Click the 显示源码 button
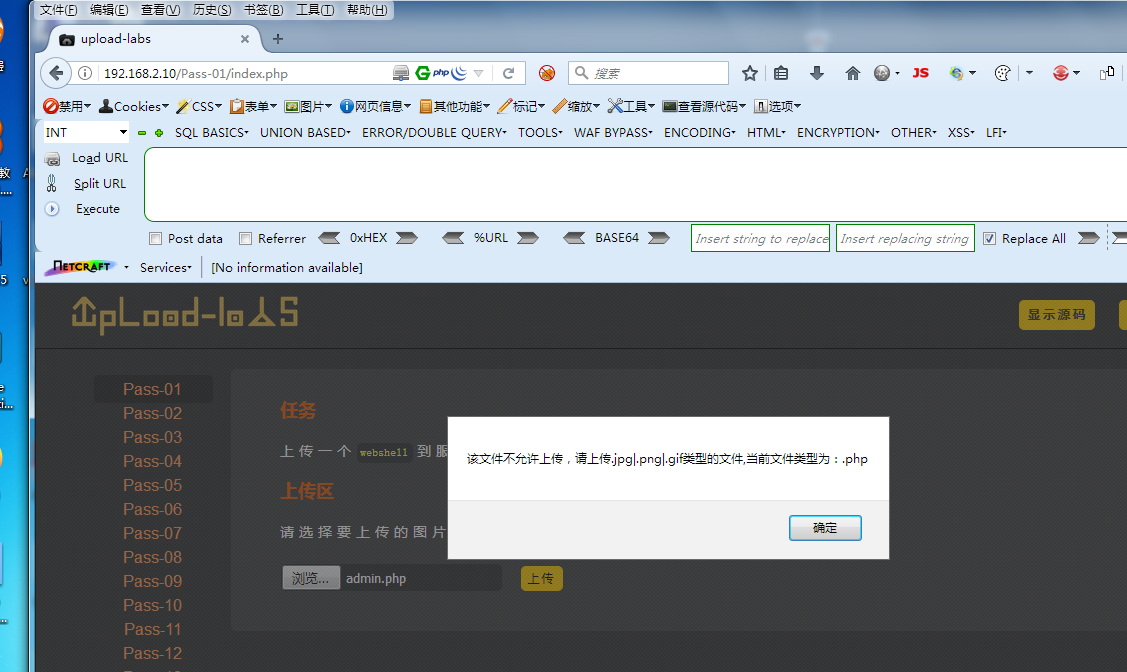The image size is (1127, 672). (x=1056, y=314)
